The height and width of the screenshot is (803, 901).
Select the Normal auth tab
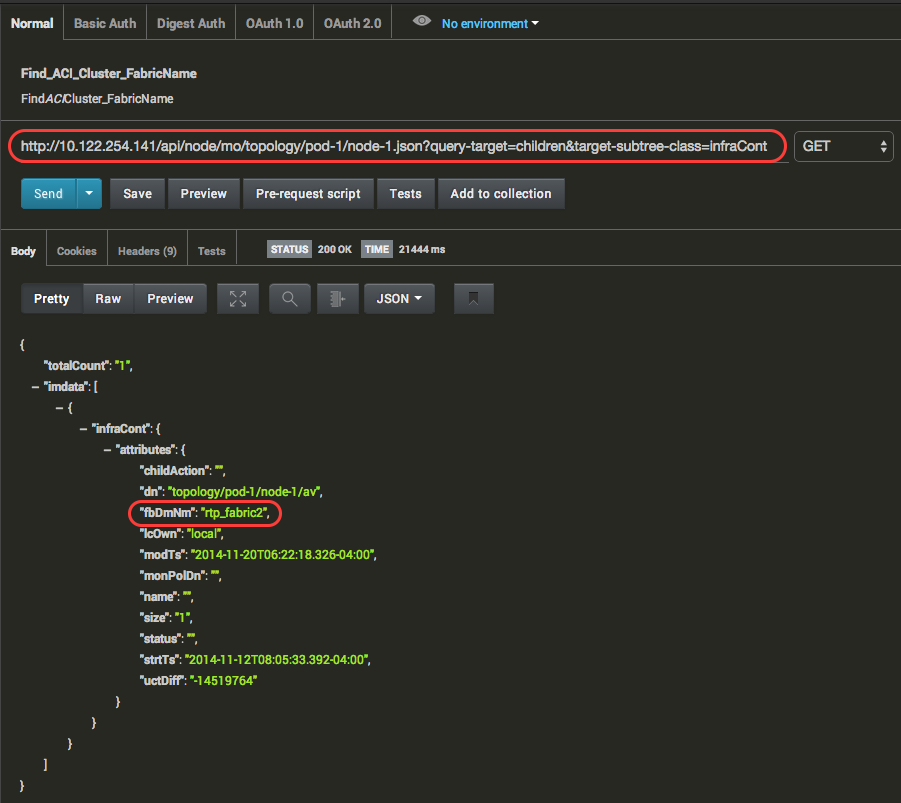32,24
